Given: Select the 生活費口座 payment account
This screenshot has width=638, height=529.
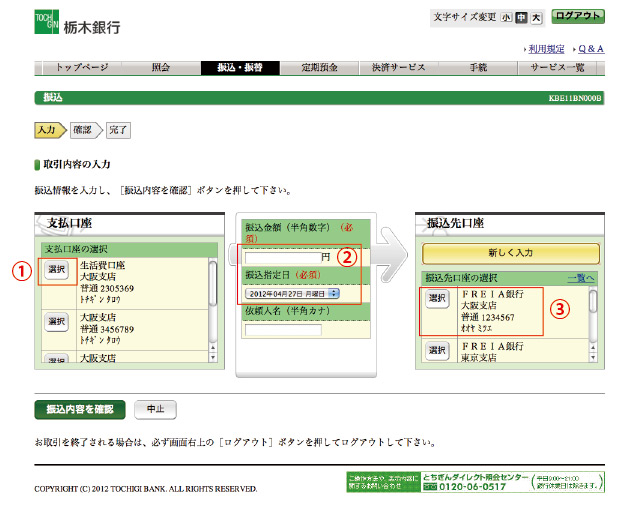Looking at the screenshot, I should click(x=56, y=270).
